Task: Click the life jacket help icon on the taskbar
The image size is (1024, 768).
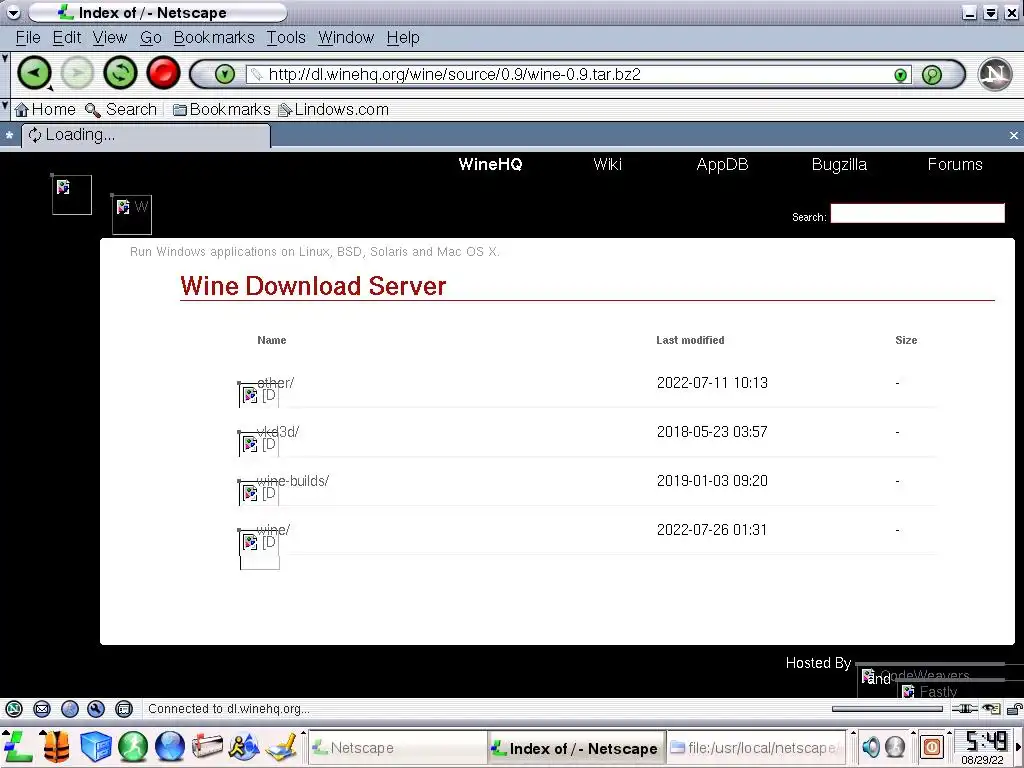Action: (x=56, y=746)
